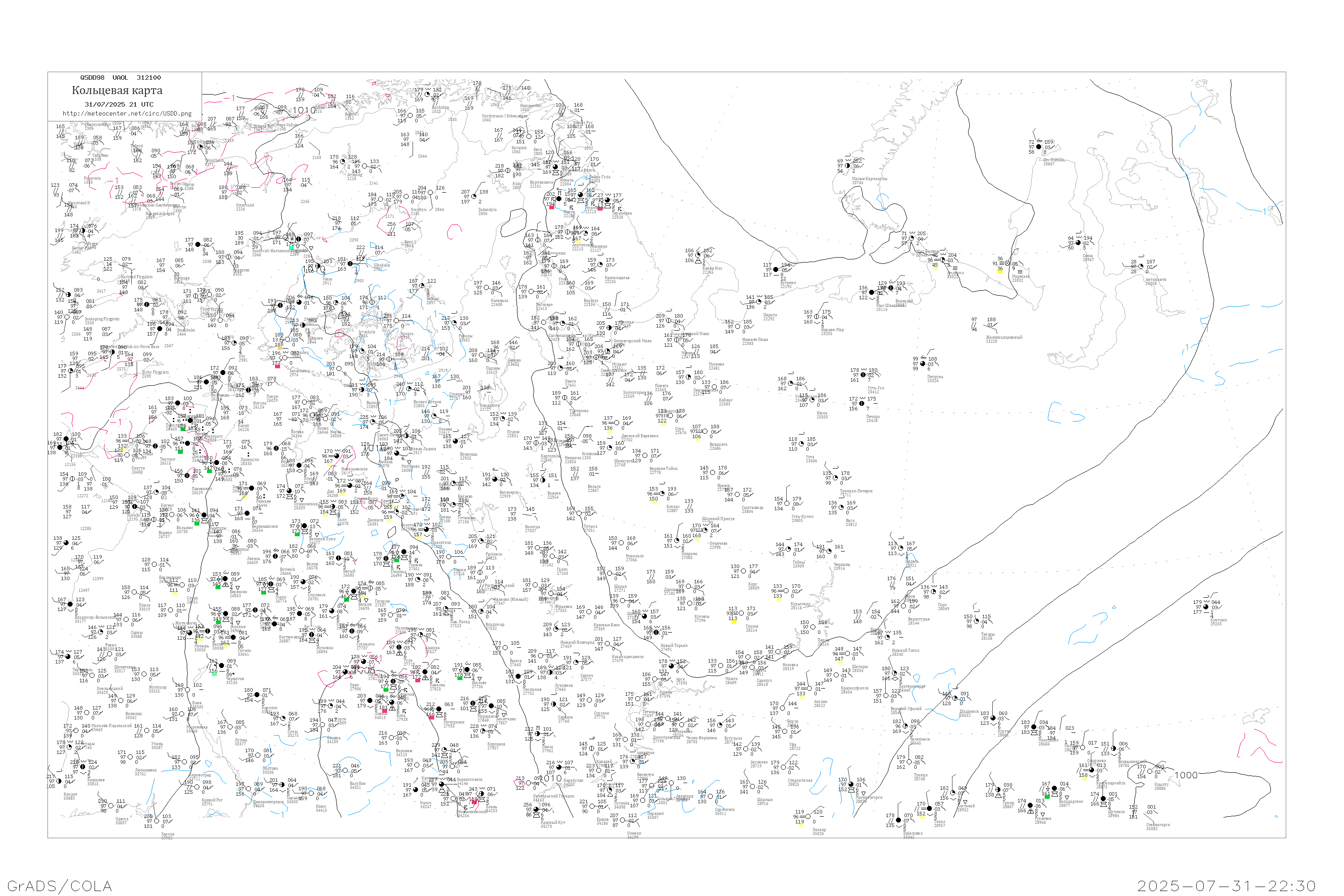Click the Sodankyla station name label
The image size is (1344, 896).
(487, 210)
